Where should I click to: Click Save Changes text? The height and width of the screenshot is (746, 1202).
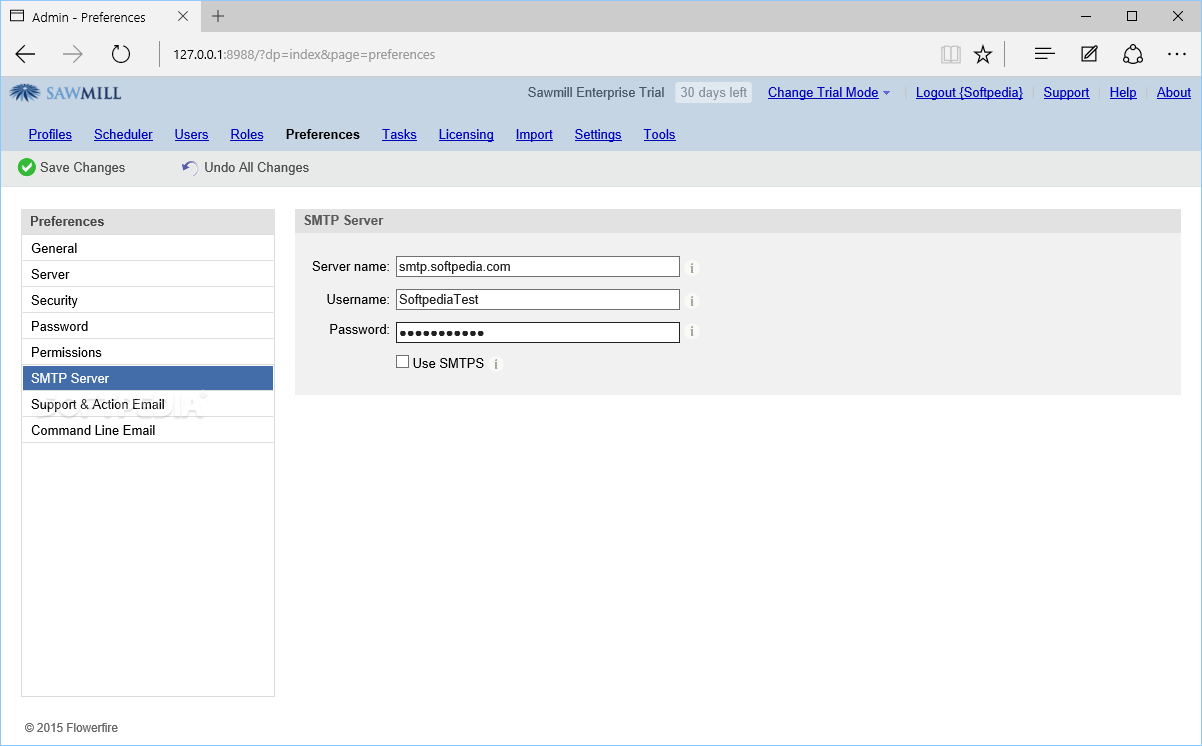[x=83, y=167]
